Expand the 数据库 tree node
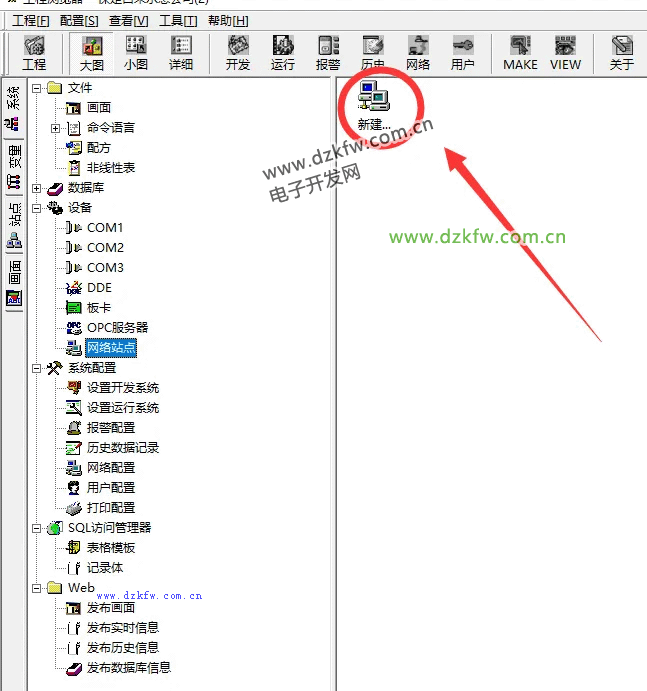Image resolution: width=647 pixels, height=691 pixels. point(37,188)
